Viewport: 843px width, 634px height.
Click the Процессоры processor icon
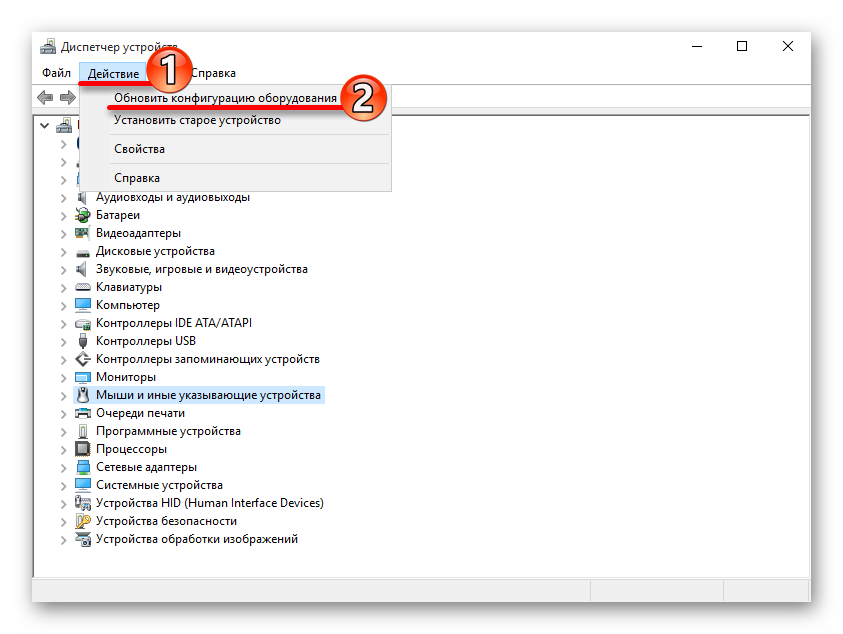tap(84, 449)
